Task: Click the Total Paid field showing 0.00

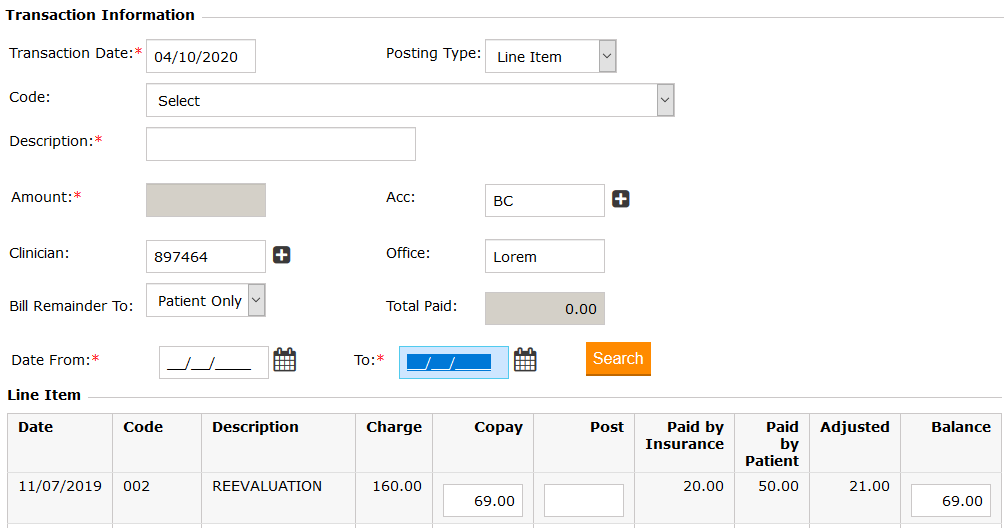Action: pyautogui.click(x=544, y=309)
